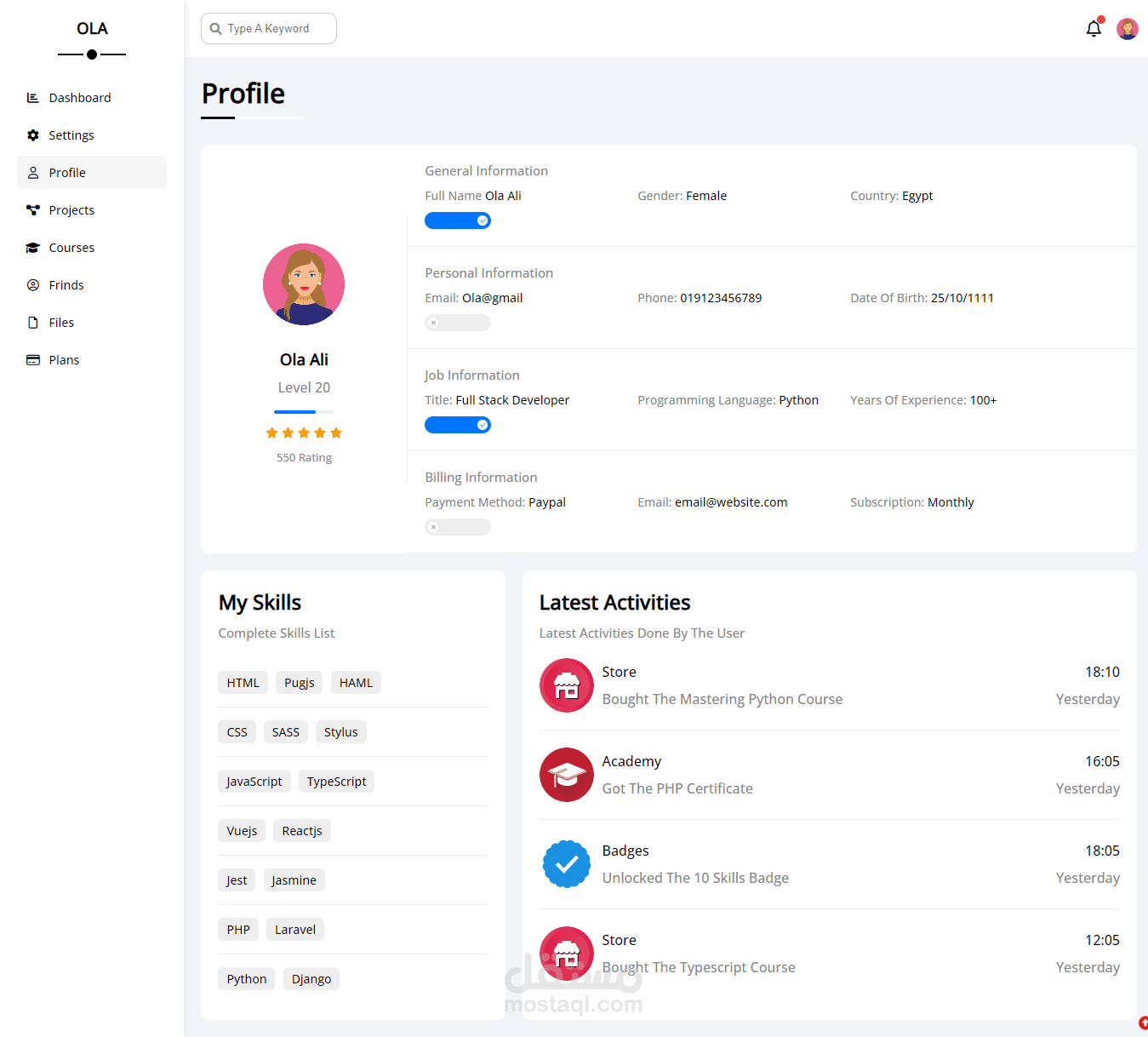Click the Store icon for Typescript Course
This screenshot has height=1037, width=1148.
567,954
